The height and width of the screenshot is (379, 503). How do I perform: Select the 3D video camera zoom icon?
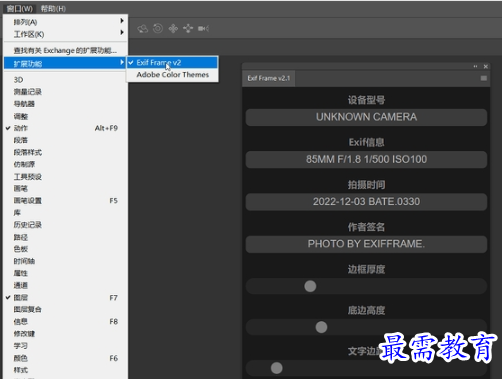[203, 29]
